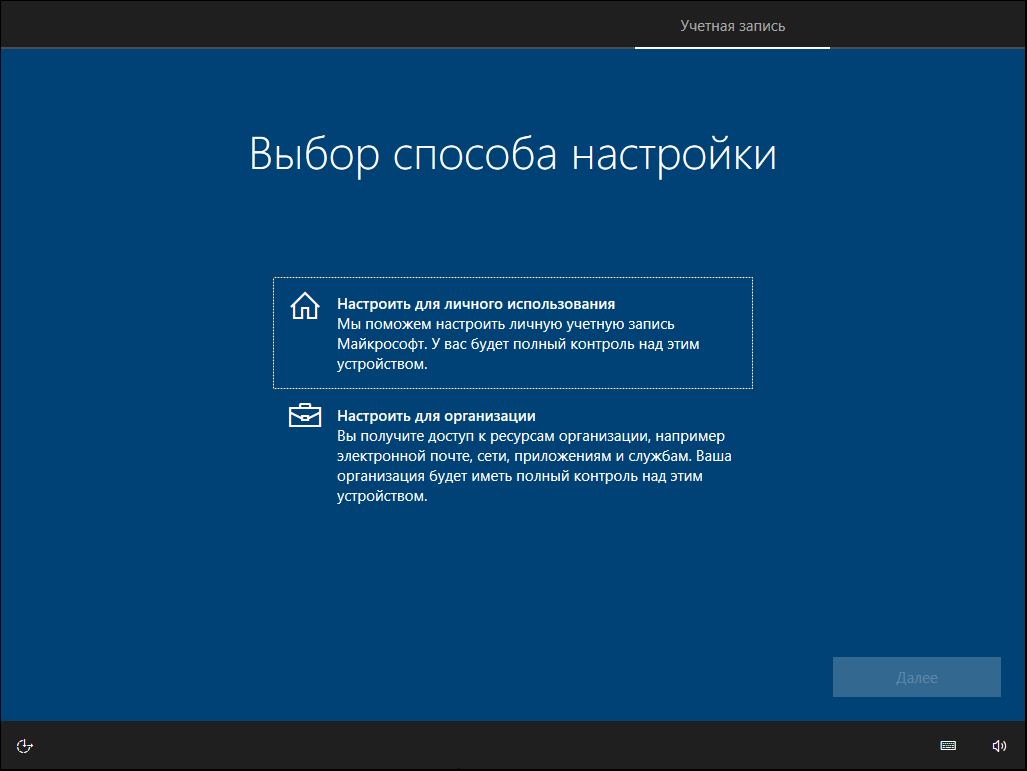The image size is (1027, 771).
Task: Click 'полный контроль над этим' in personal option
Action: pyautogui.click(x=606, y=344)
